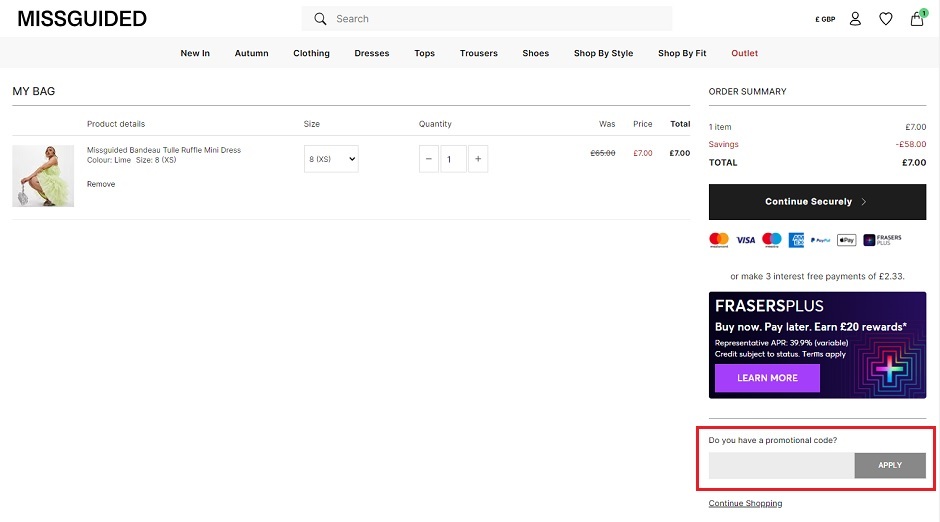Click the lime dress product thumbnail
Screen dimensions: 940x522
43,176
